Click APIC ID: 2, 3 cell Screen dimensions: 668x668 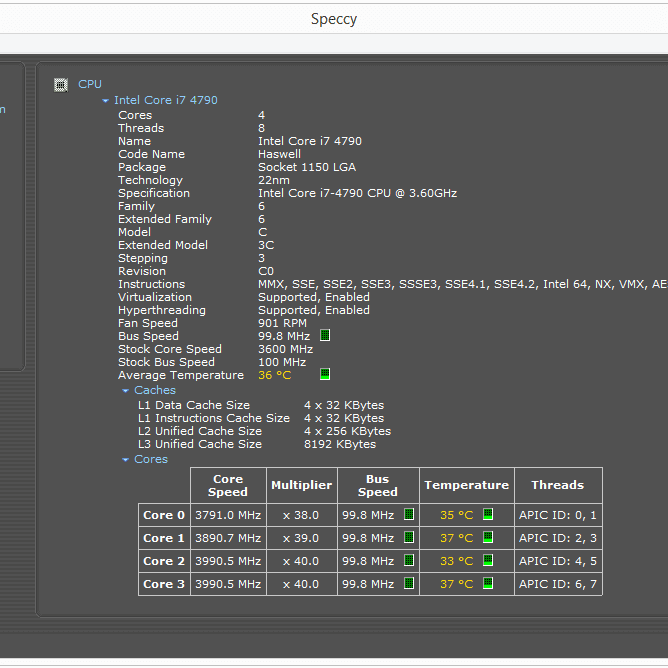pos(558,538)
